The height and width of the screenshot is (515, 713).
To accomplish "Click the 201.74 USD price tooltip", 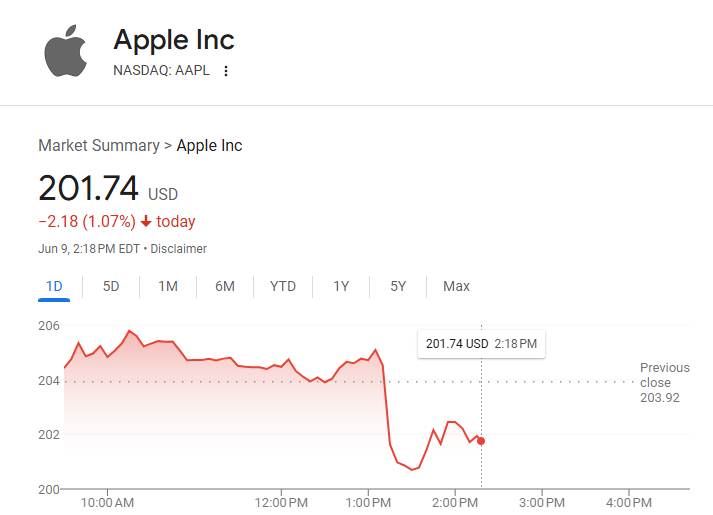I will pyautogui.click(x=481, y=344).
